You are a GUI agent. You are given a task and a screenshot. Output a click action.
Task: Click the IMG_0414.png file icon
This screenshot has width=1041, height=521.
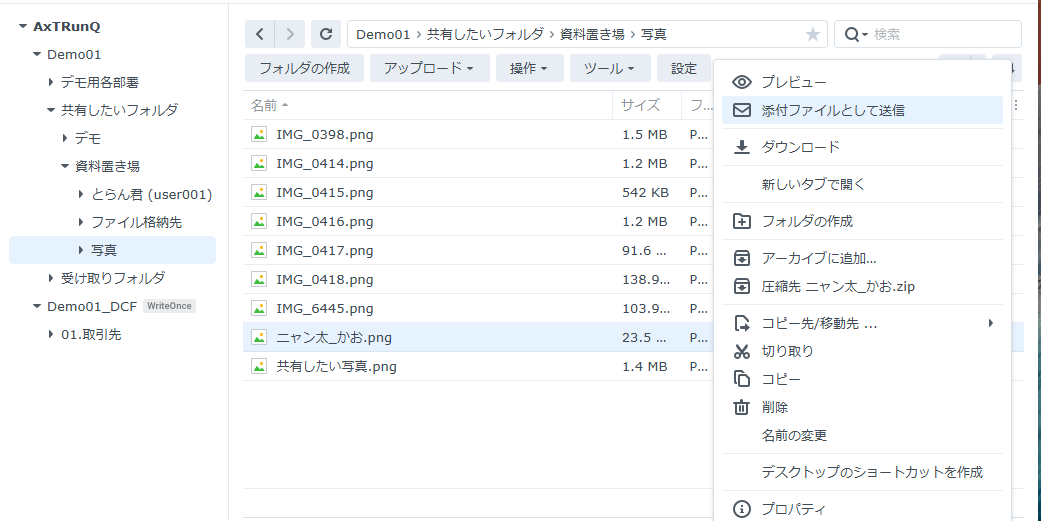click(x=259, y=163)
